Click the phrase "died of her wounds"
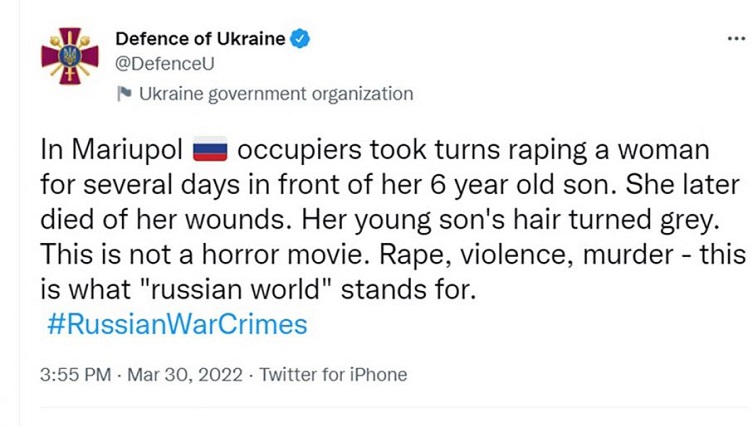The width and height of the screenshot is (753, 427). tap(169, 220)
